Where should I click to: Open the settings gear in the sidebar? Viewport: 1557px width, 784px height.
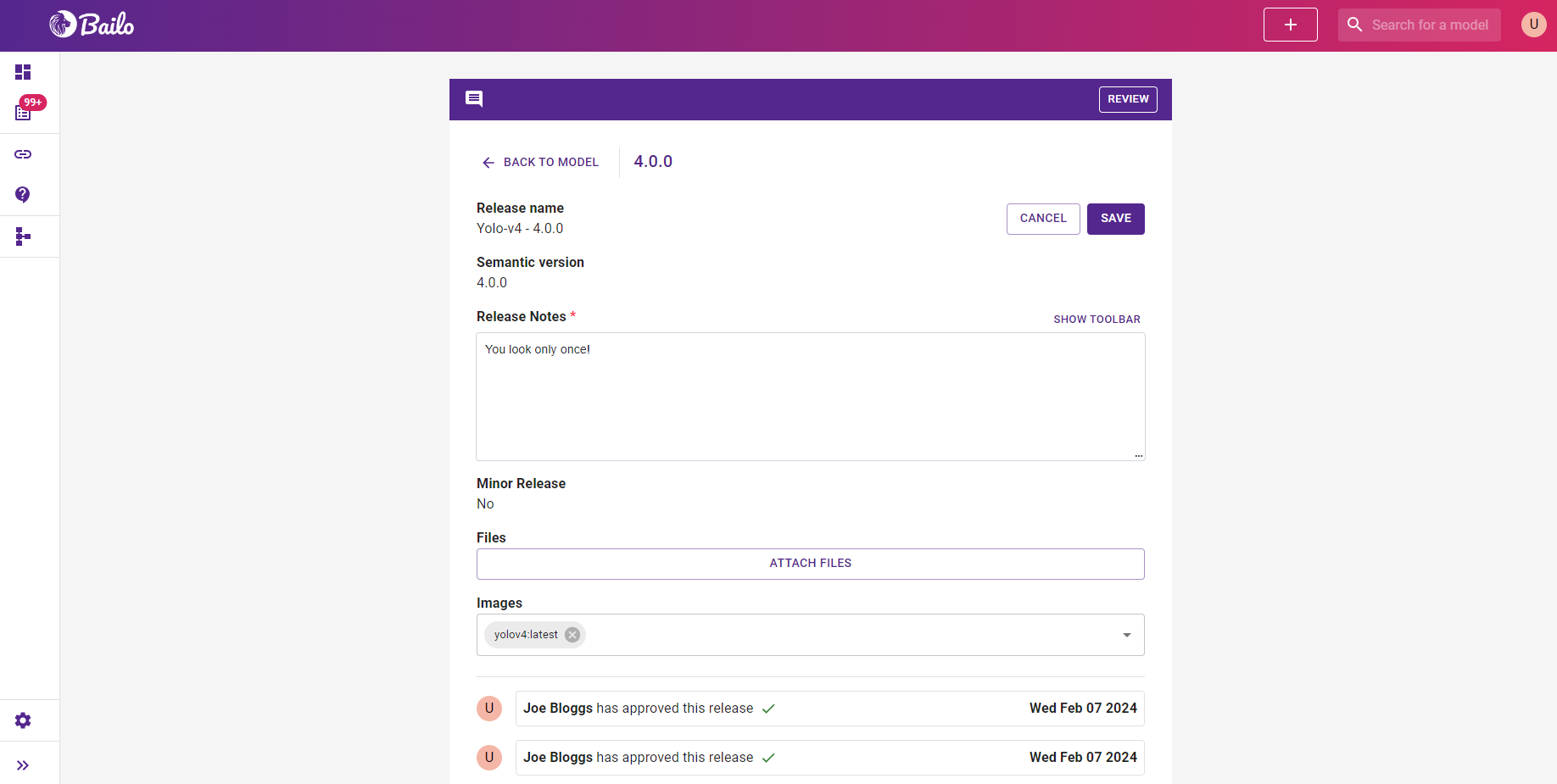coord(22,720)
